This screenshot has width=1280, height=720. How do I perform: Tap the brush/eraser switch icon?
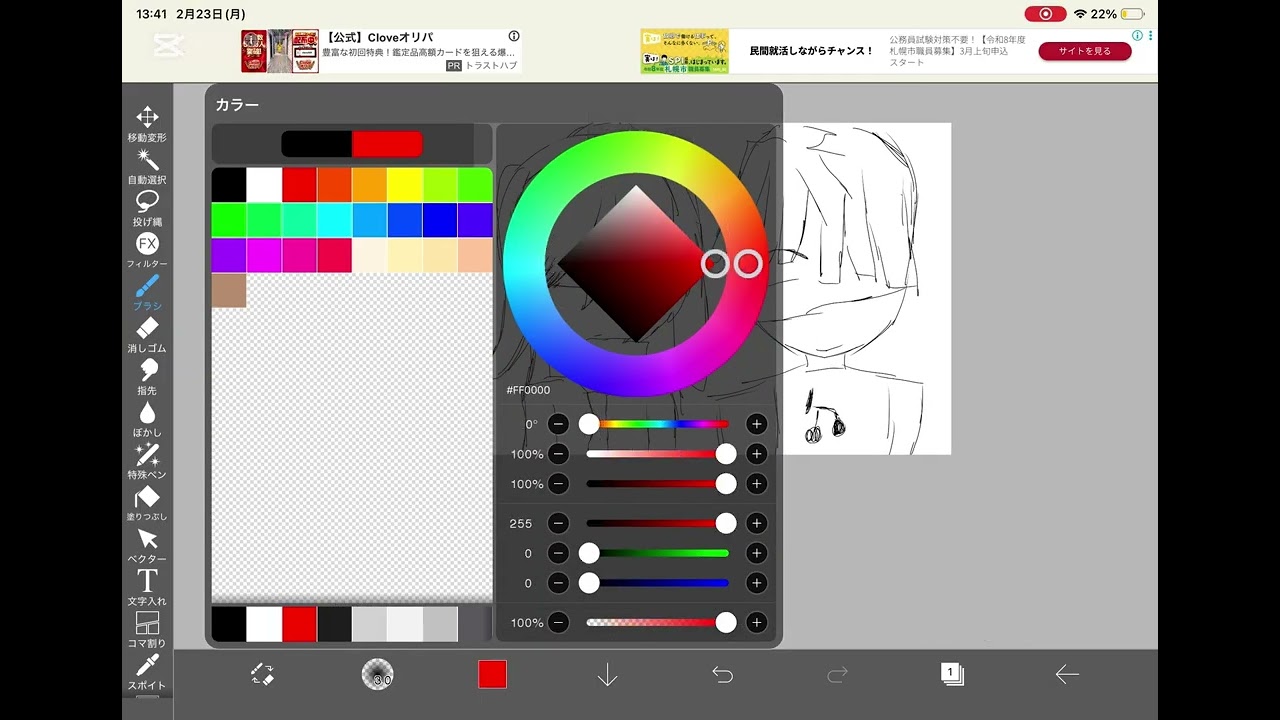262,674
